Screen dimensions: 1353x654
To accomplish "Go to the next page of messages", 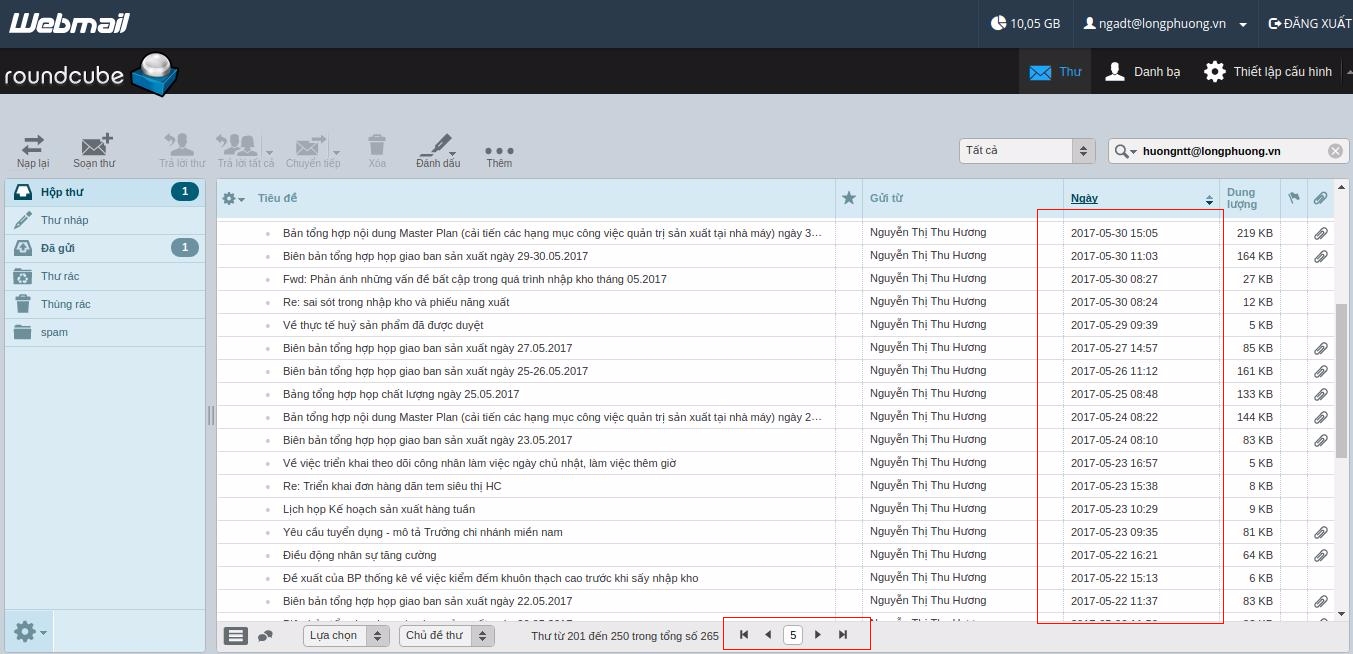I will (818, 635).
